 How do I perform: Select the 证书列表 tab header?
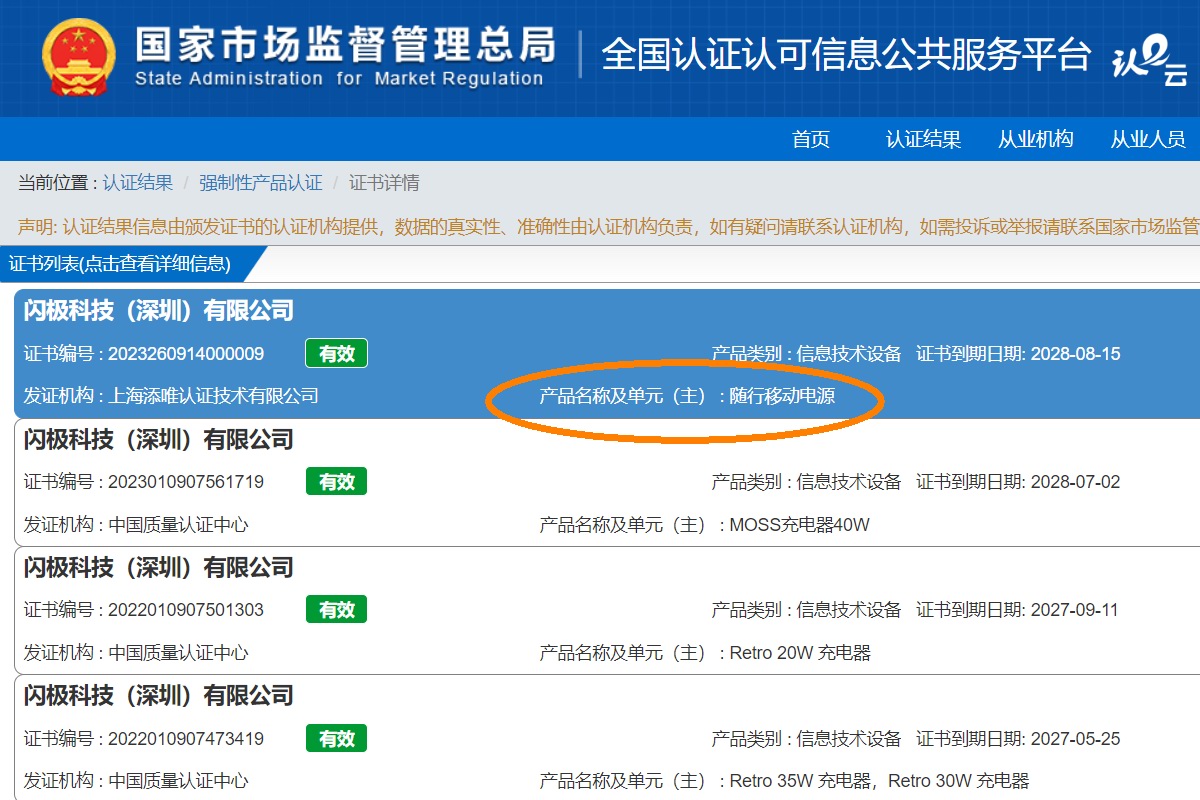(x=120, y=264)
